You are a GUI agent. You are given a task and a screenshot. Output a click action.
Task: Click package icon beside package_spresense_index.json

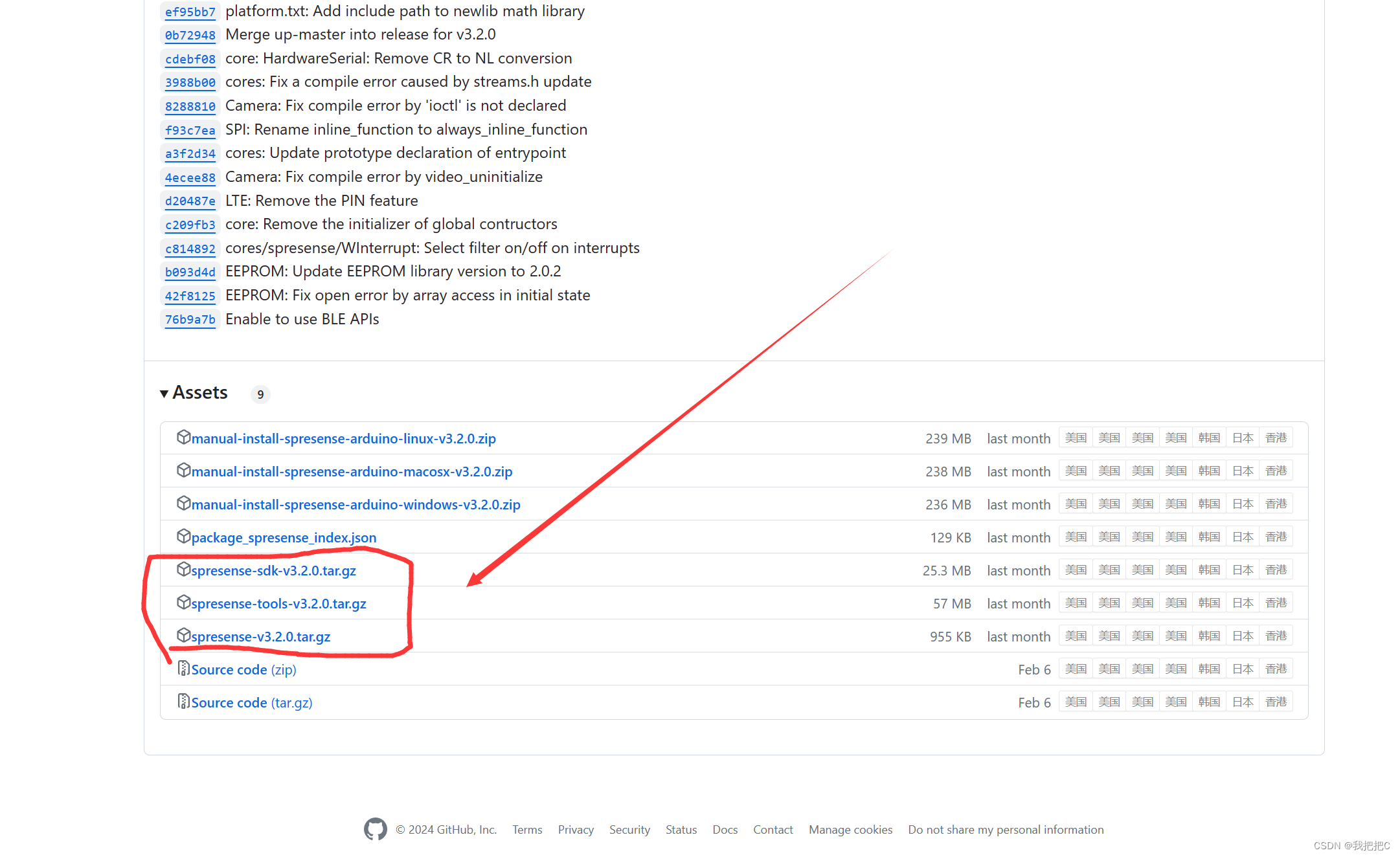[183, 537]
